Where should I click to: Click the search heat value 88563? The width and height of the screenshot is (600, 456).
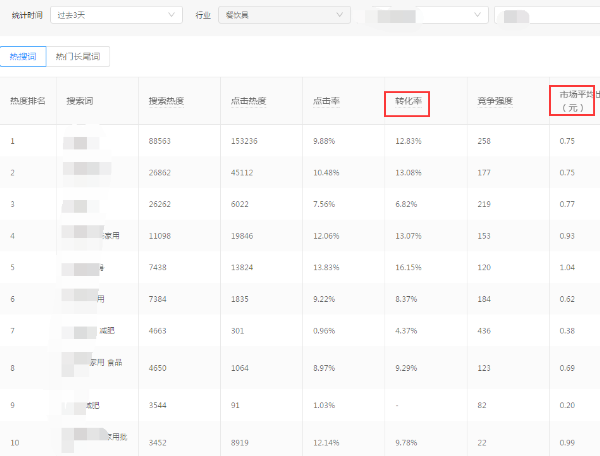coord(160,141)
